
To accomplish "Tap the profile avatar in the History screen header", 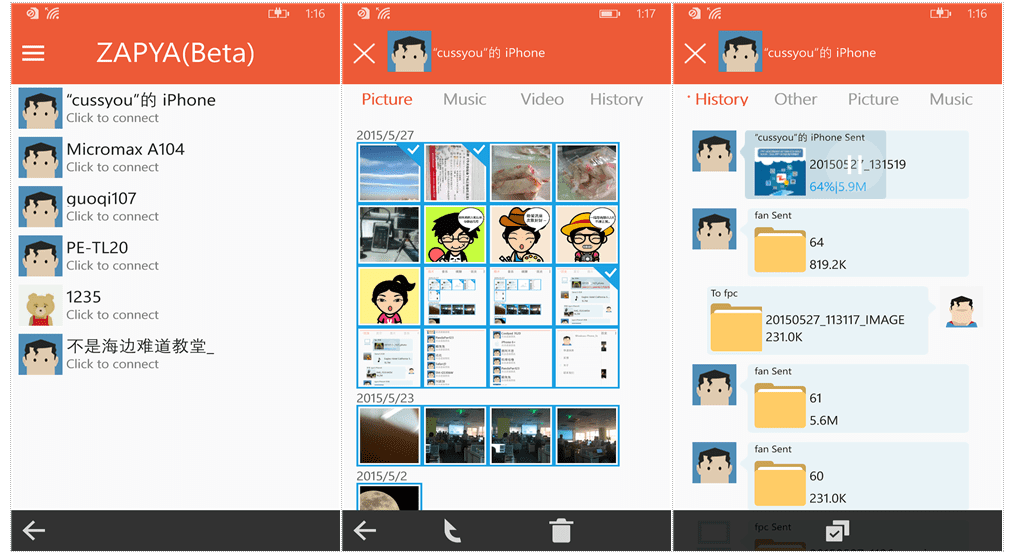I will pyautogui.click(x=740, y=51).
